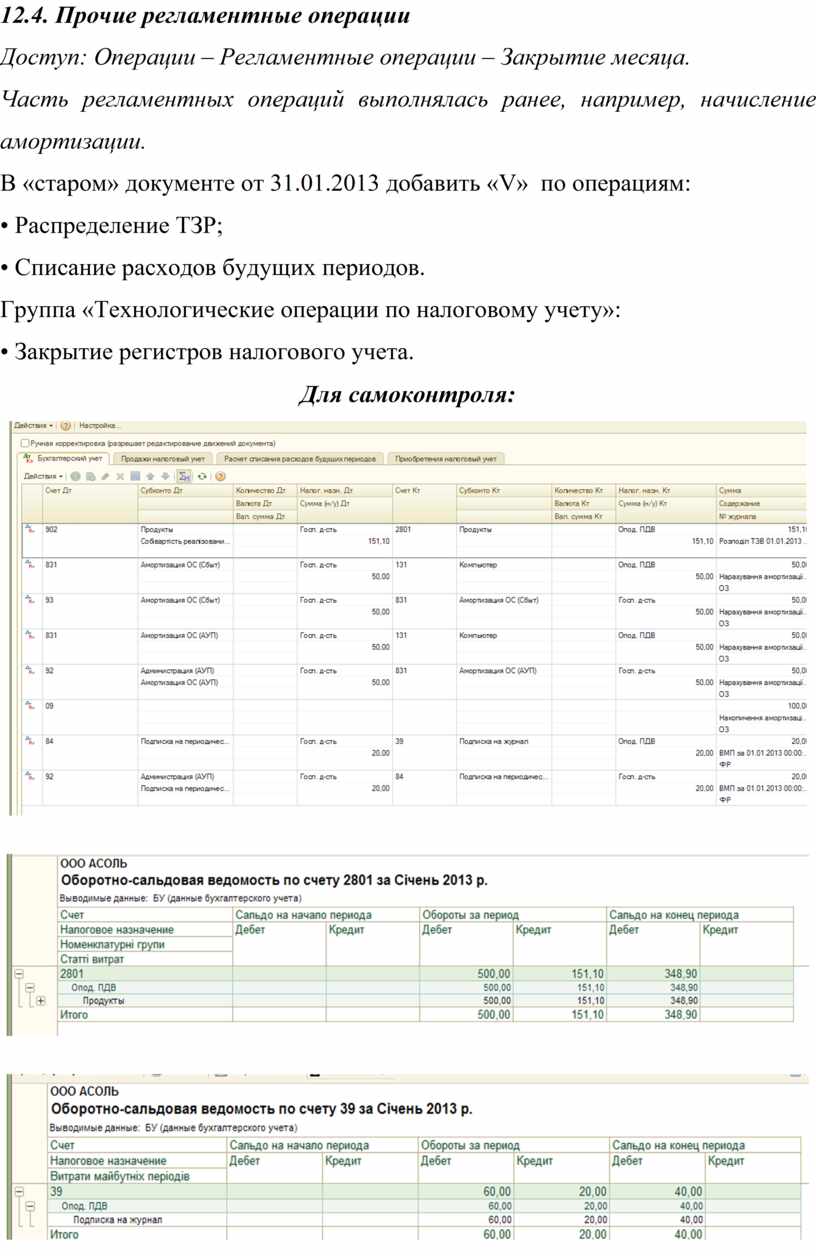Click the Витрати майбутніх періодів header row
This screenshot has width=816, height=1256.
[137, 1176]
